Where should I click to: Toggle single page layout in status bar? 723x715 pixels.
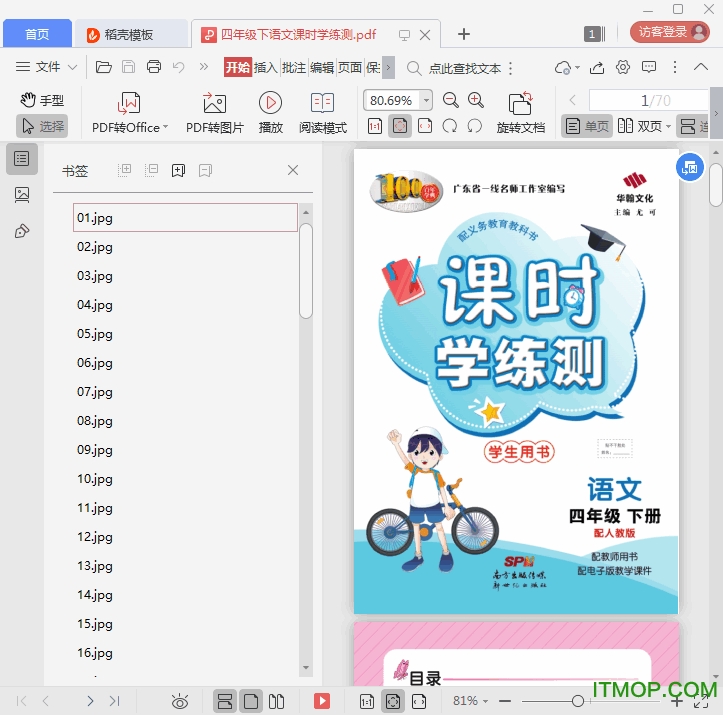point(251,702)
